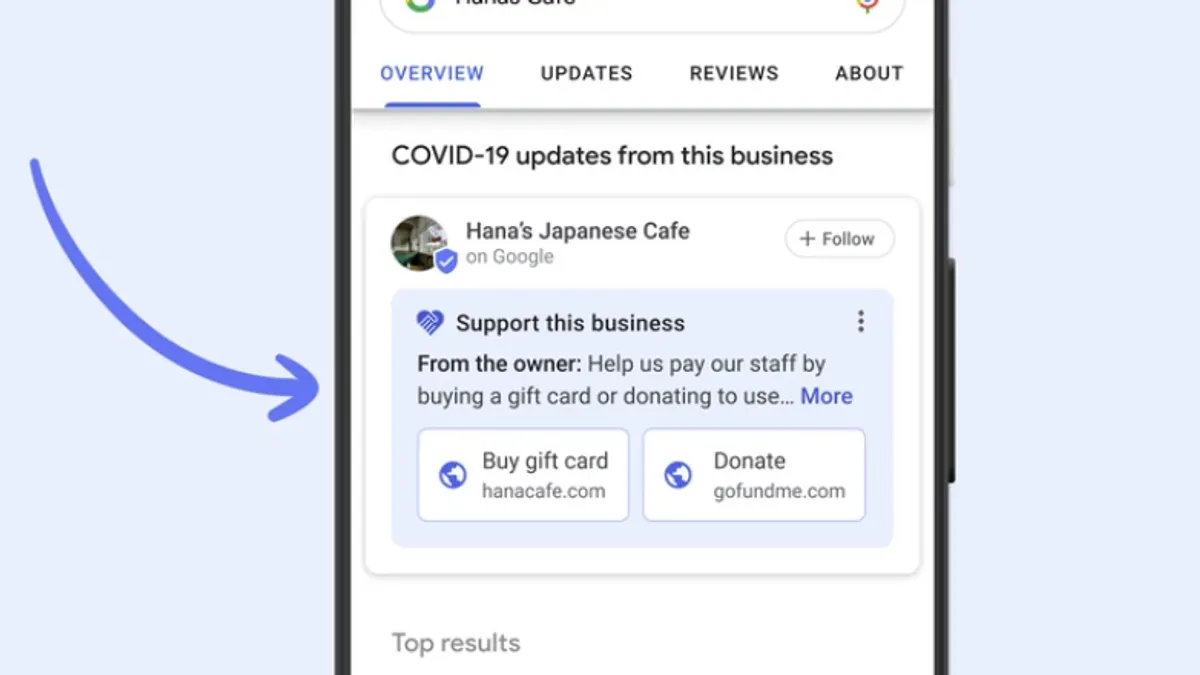Open the three-dot options menu

[860, 321]
